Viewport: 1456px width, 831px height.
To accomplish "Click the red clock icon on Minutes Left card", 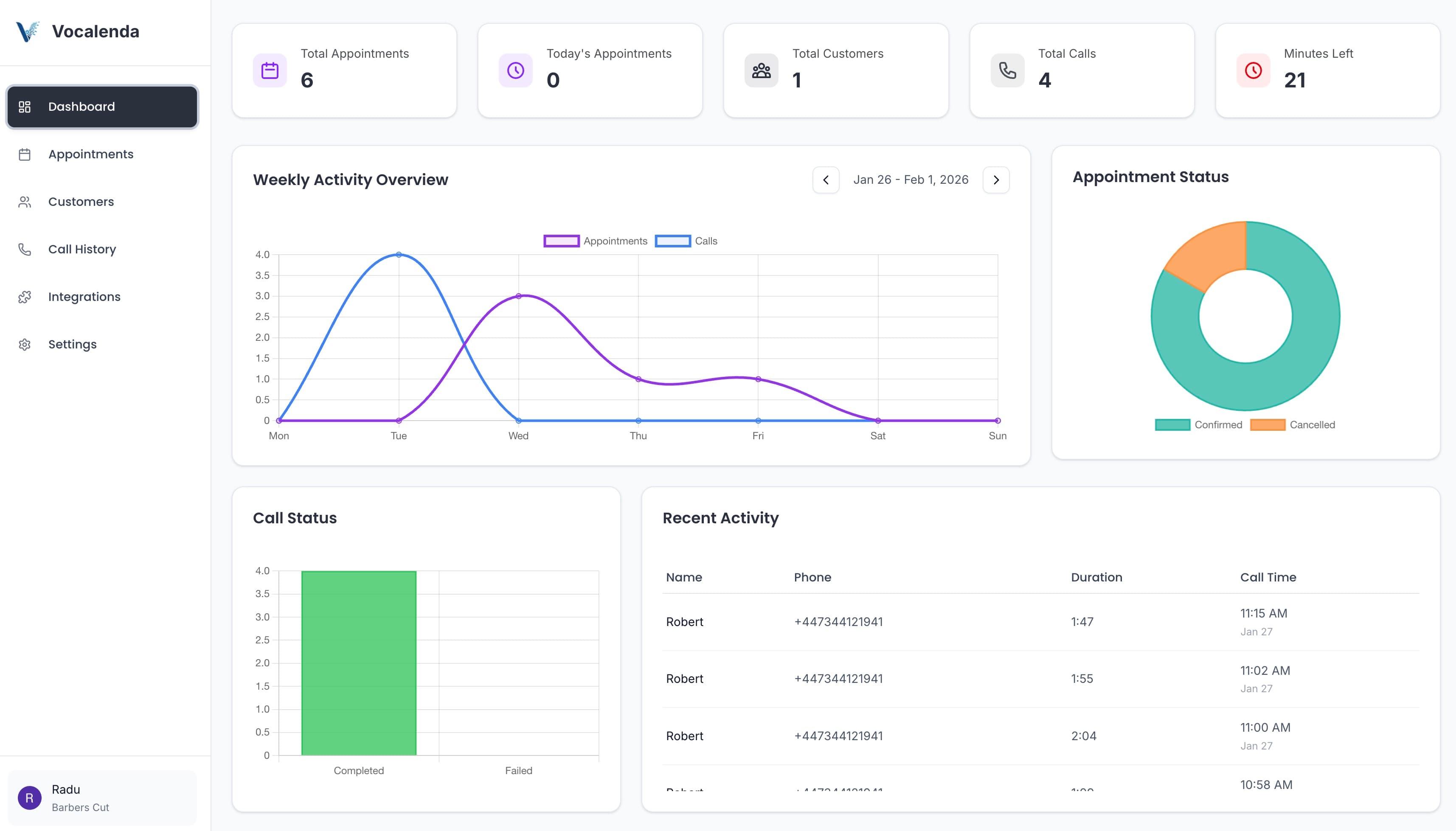I will (1252, 70).
